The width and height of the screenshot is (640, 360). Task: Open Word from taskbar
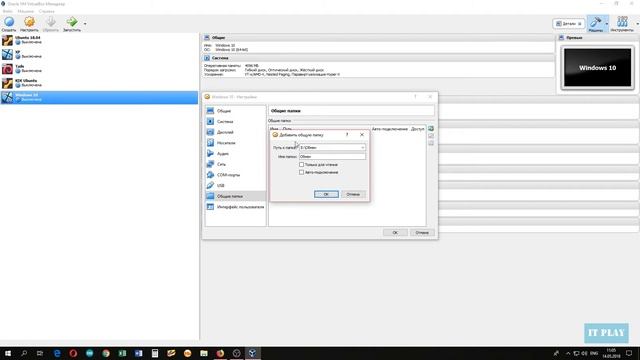(x=138, y=353)
